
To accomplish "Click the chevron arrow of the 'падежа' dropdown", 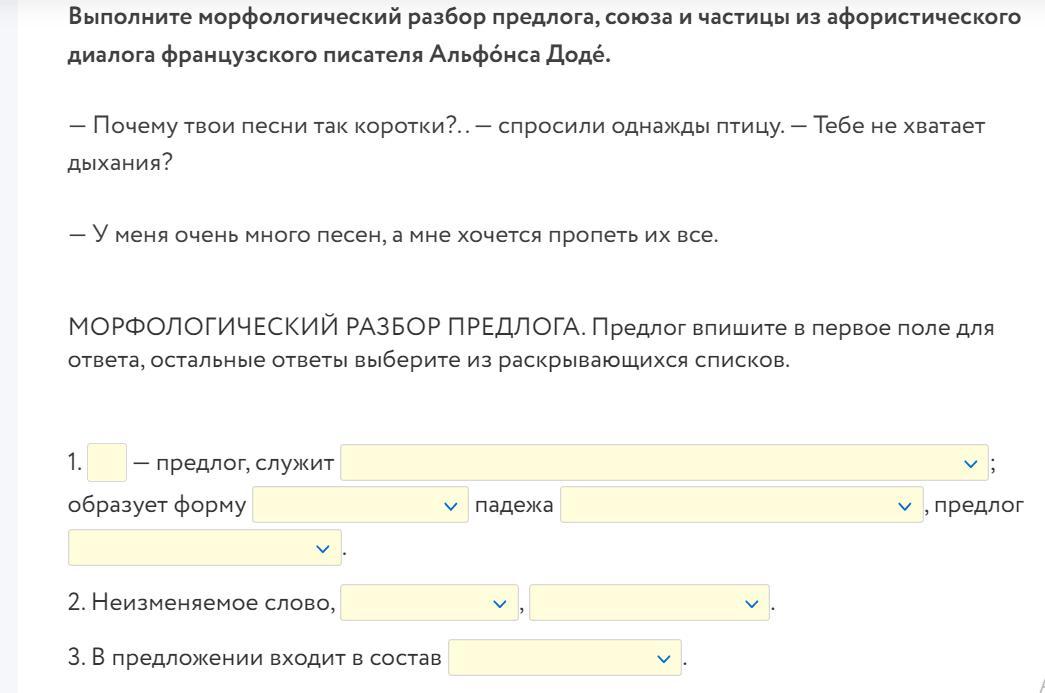I will (905, 506).
